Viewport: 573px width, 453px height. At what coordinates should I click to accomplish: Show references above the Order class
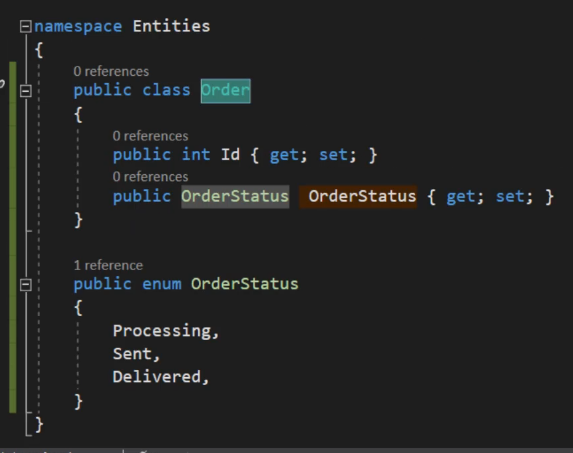point(111,71)
